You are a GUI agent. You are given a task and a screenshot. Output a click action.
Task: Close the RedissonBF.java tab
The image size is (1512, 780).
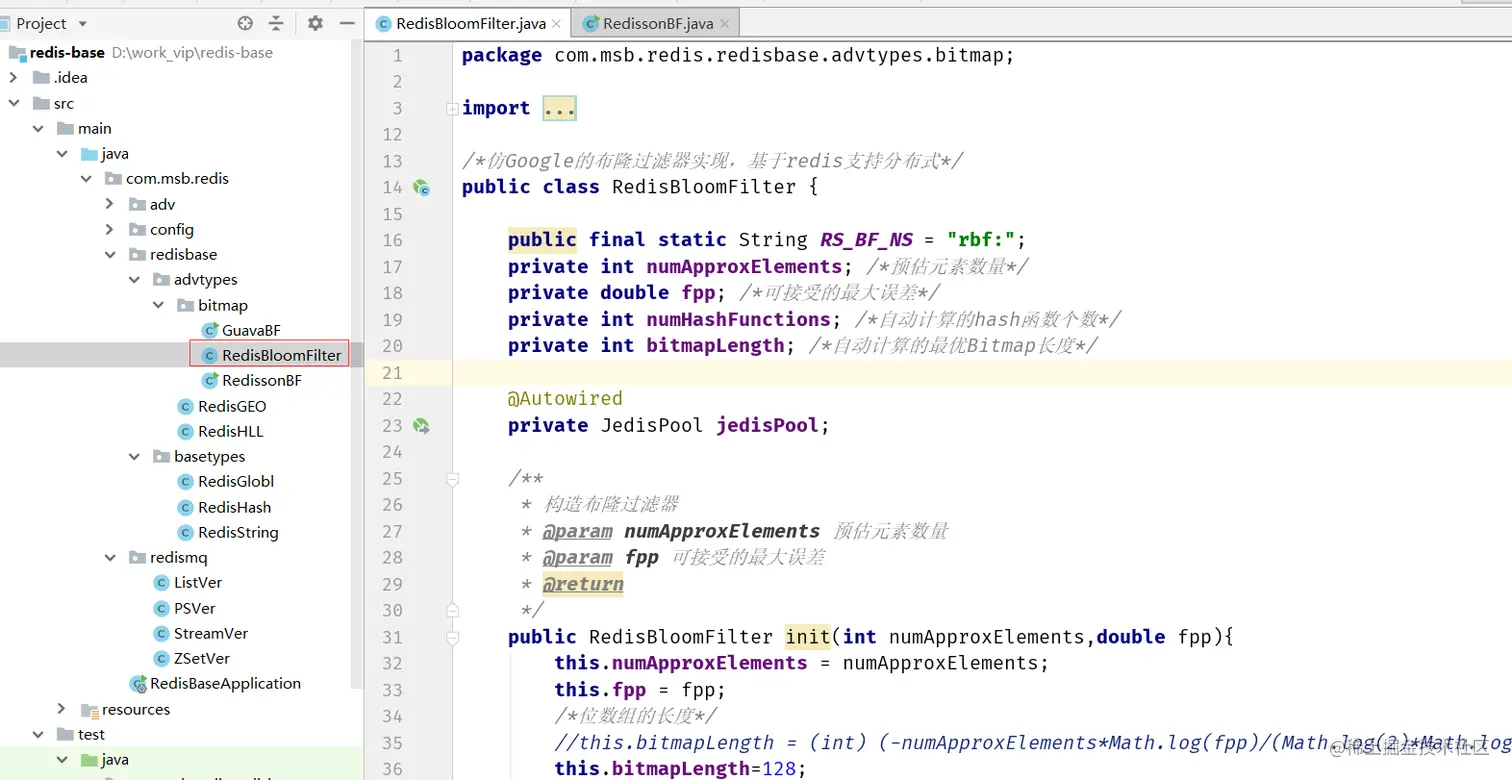pyautogui.click(x=724, y=24)
